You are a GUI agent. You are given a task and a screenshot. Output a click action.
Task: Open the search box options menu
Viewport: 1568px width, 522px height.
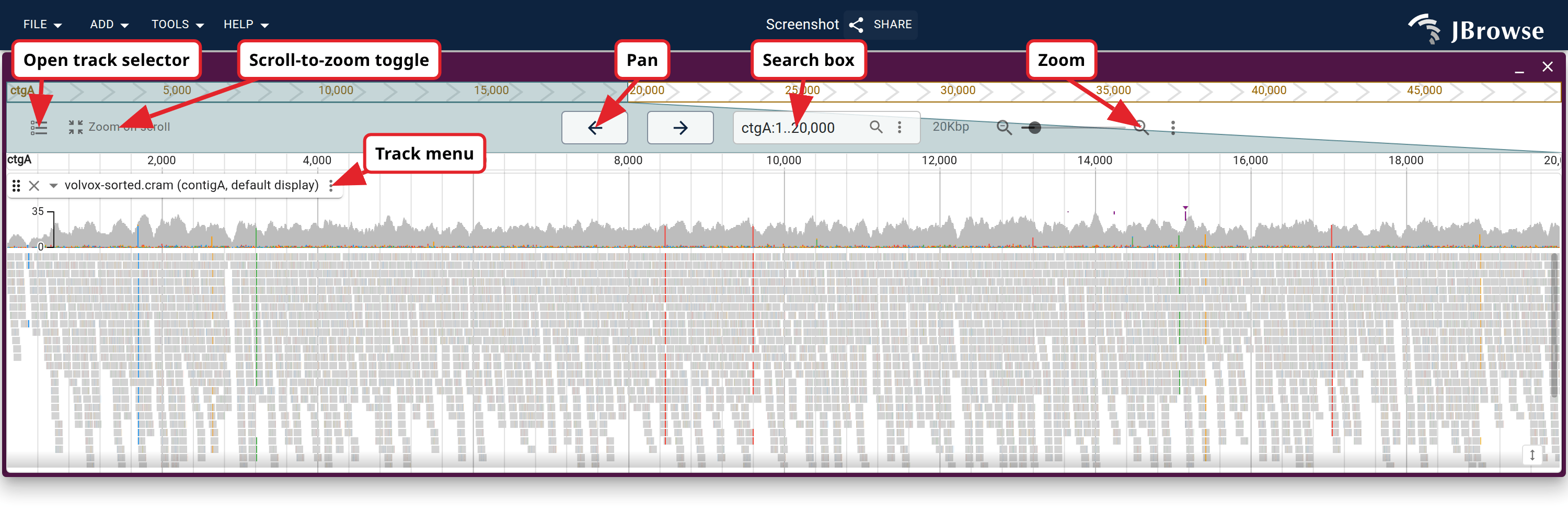(x=900, y=127)
